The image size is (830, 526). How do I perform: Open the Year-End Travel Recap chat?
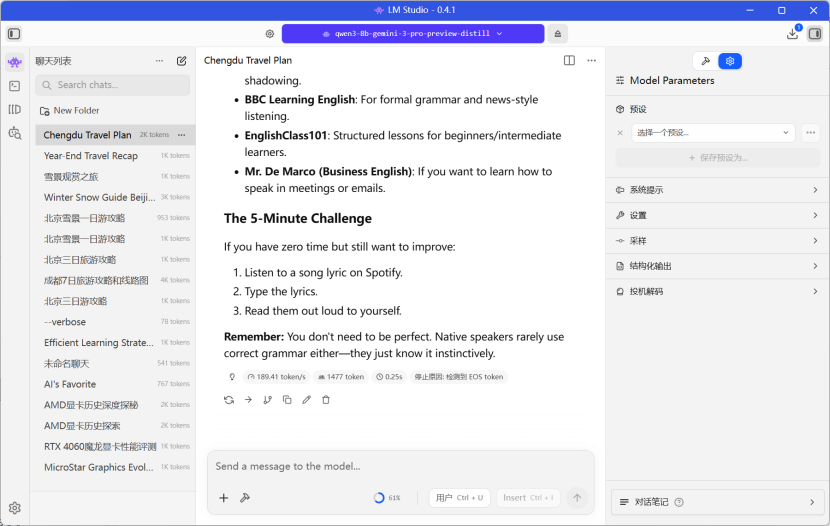tap(91, 156)
